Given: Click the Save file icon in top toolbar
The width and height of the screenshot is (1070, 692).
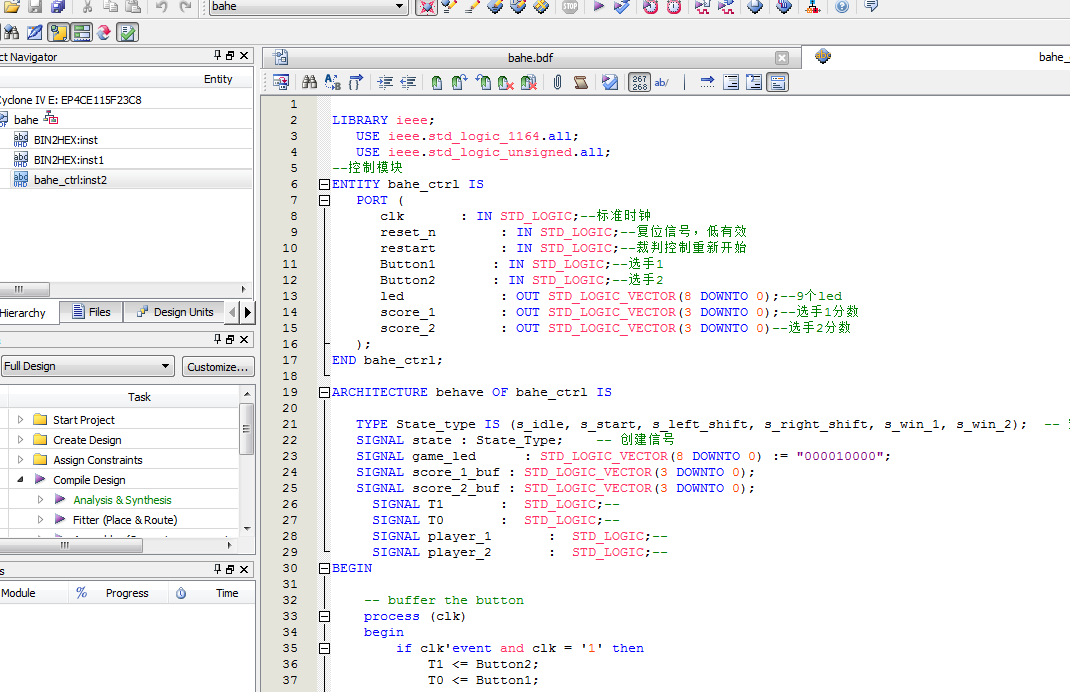Looking at the screenshot, I should (35, 6).
